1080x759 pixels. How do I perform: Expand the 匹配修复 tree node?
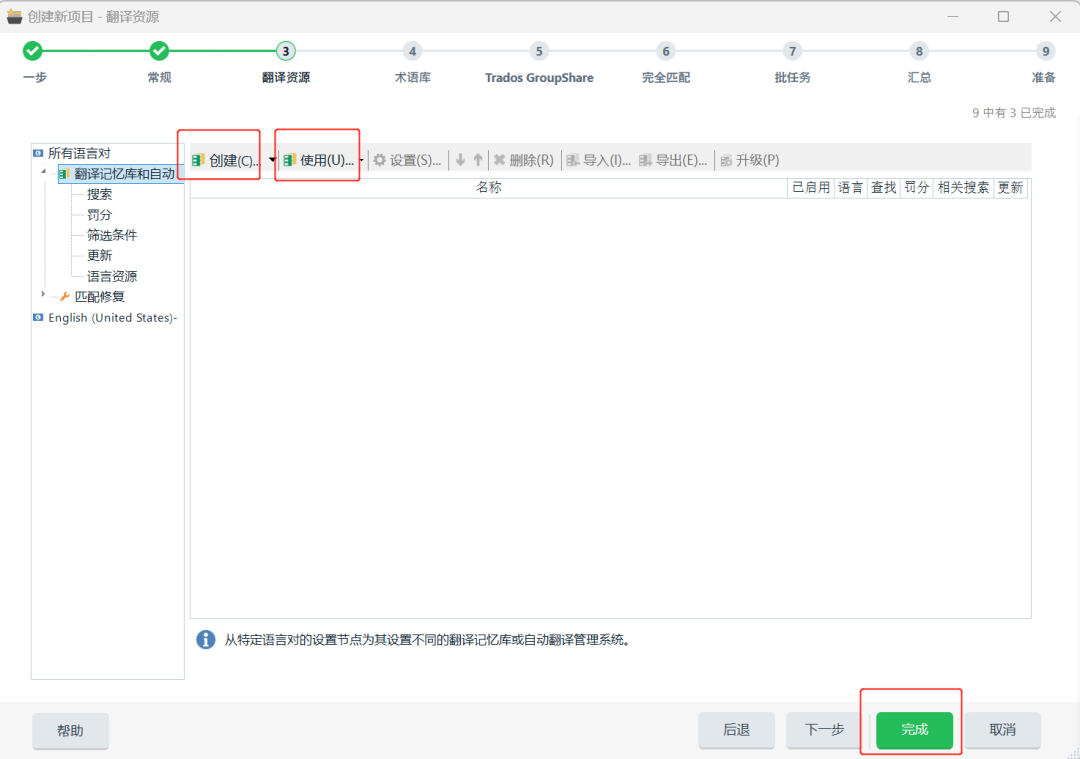tap(42, 296)
